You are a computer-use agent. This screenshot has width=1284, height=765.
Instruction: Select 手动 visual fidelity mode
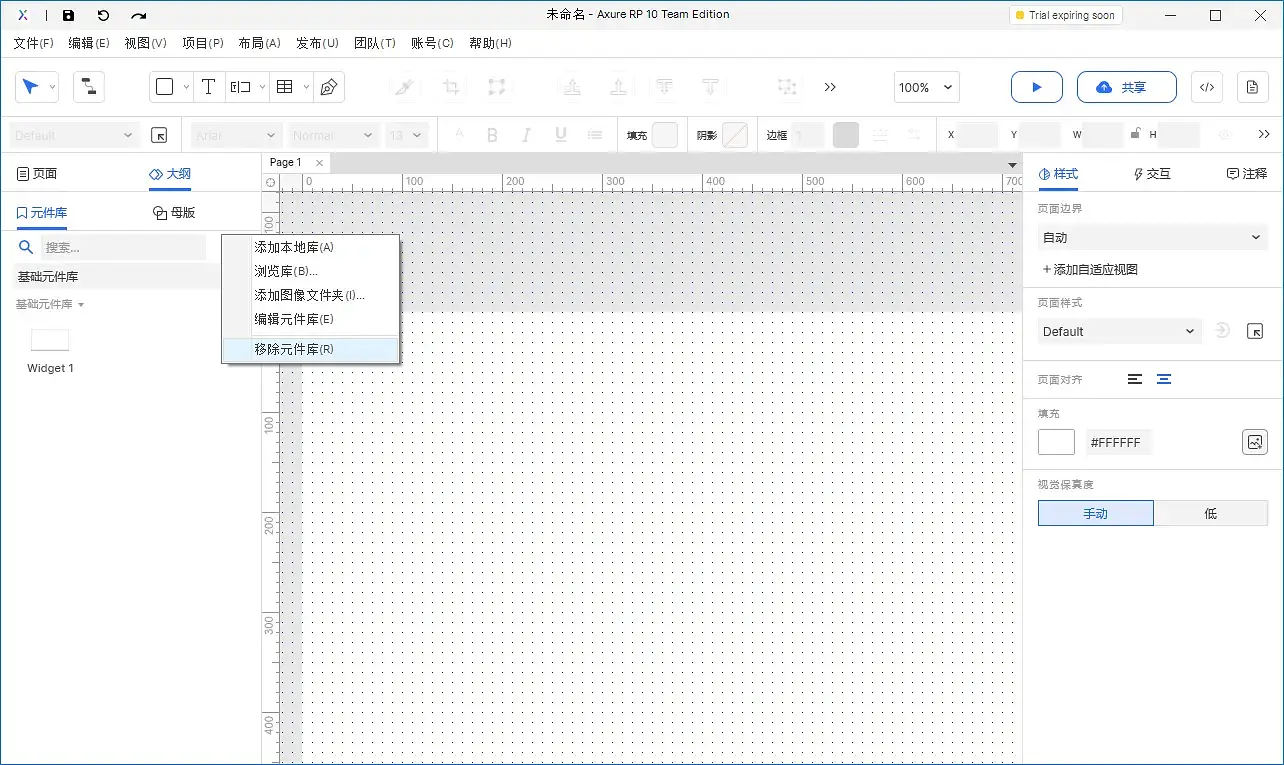pos(1095,512)
